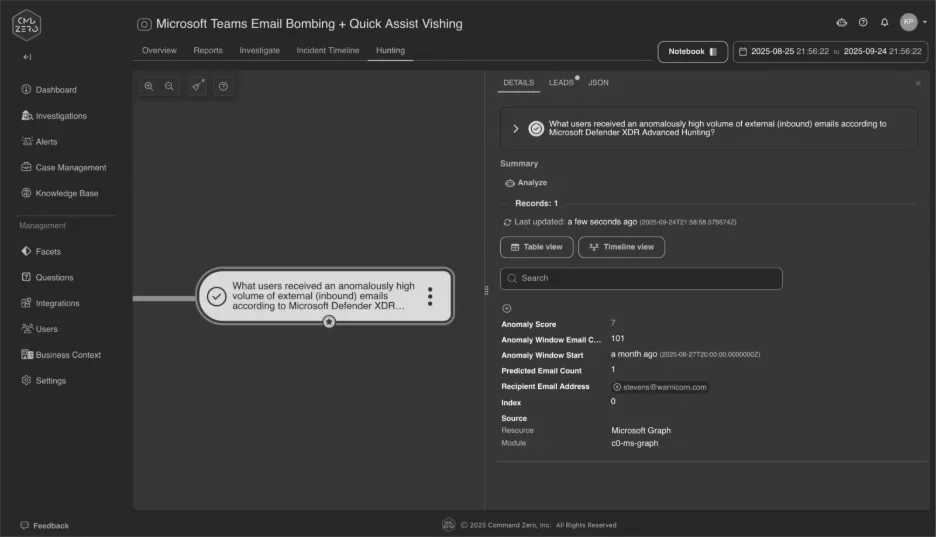Click Analyze under Summary
Image resolution: width=936 pixels, height=537 pixels.
tap(526, 183)
